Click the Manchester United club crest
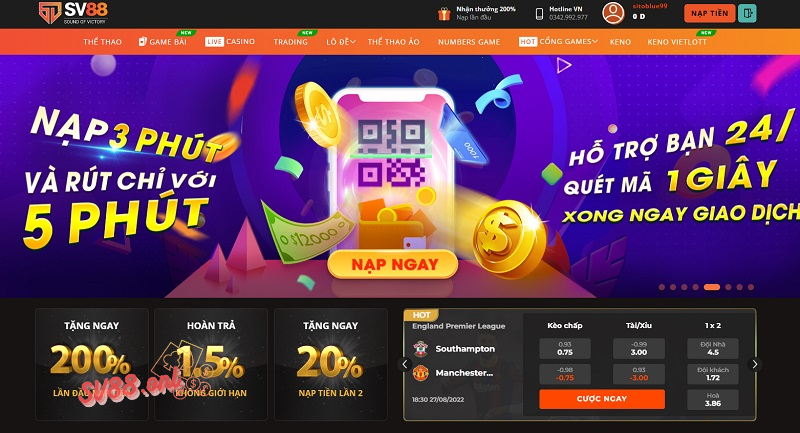 (420, 373)
